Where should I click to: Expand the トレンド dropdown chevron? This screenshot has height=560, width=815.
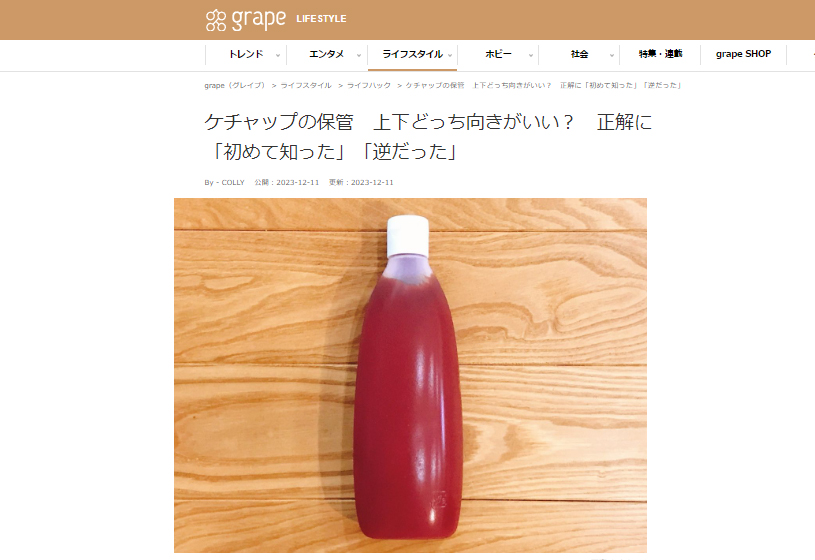point(278,56)
